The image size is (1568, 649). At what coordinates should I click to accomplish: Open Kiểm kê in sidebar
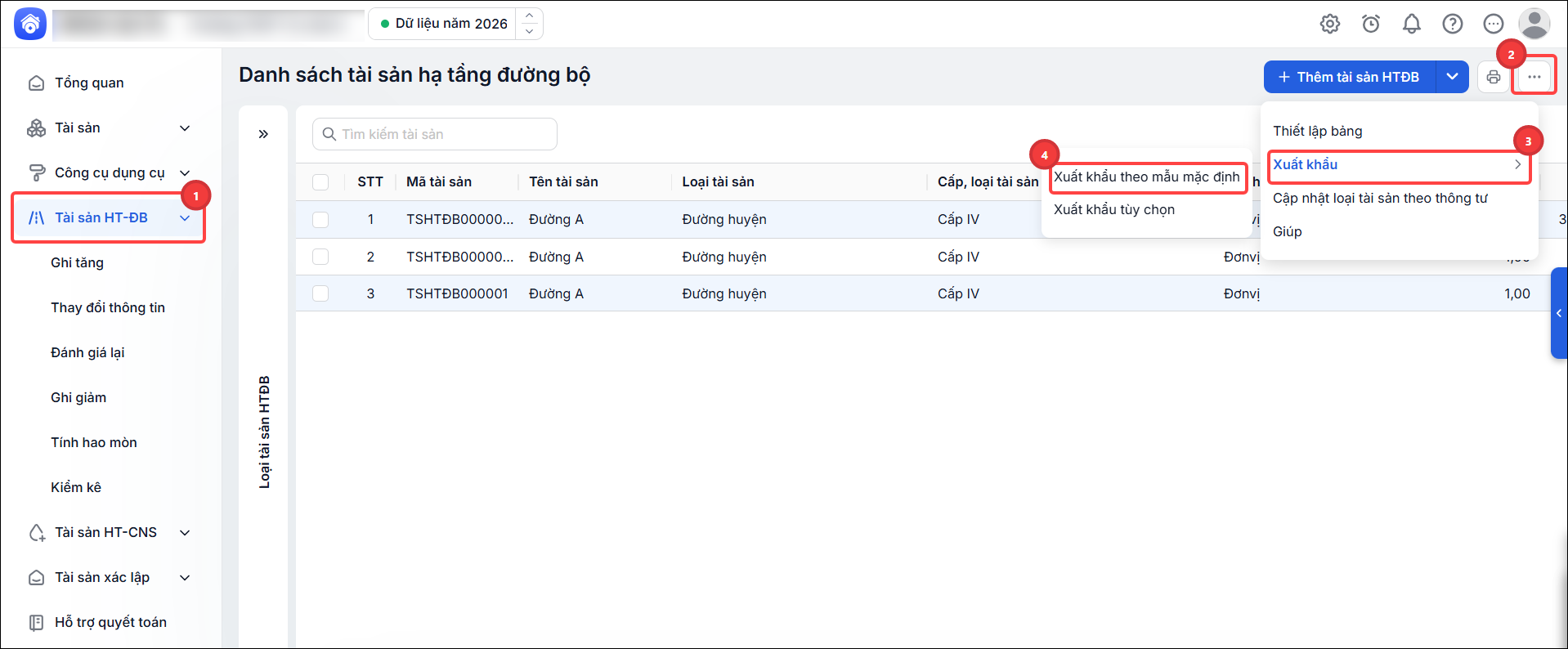[76, 487]
